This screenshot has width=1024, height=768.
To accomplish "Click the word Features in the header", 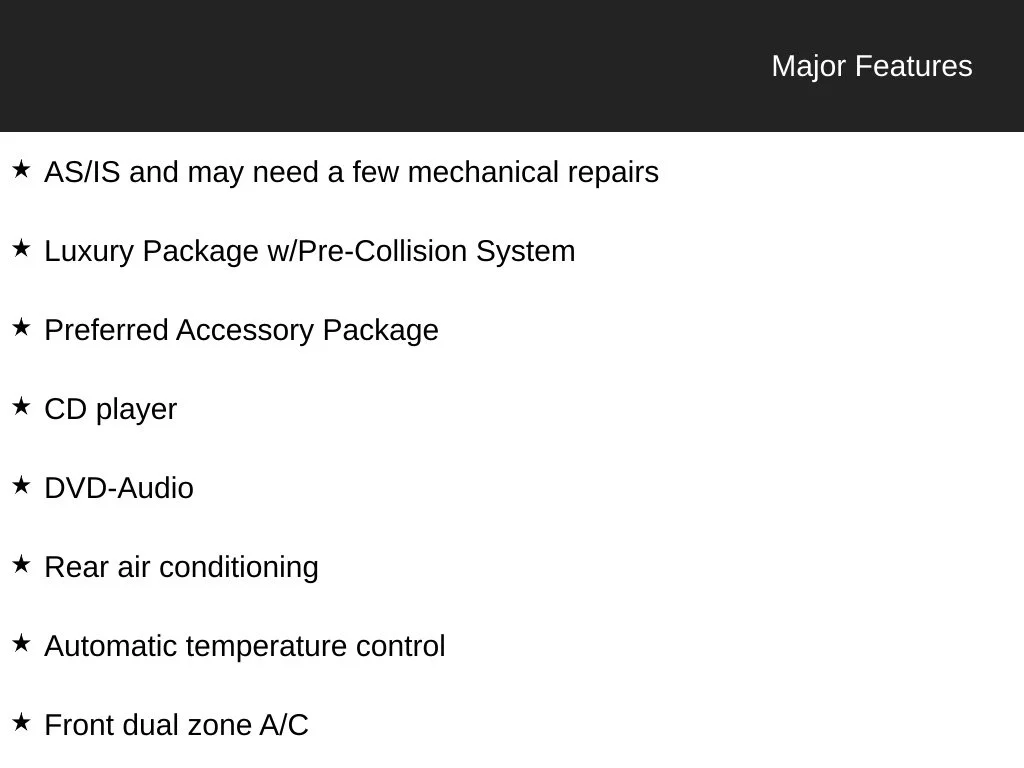I will [914, 66].
